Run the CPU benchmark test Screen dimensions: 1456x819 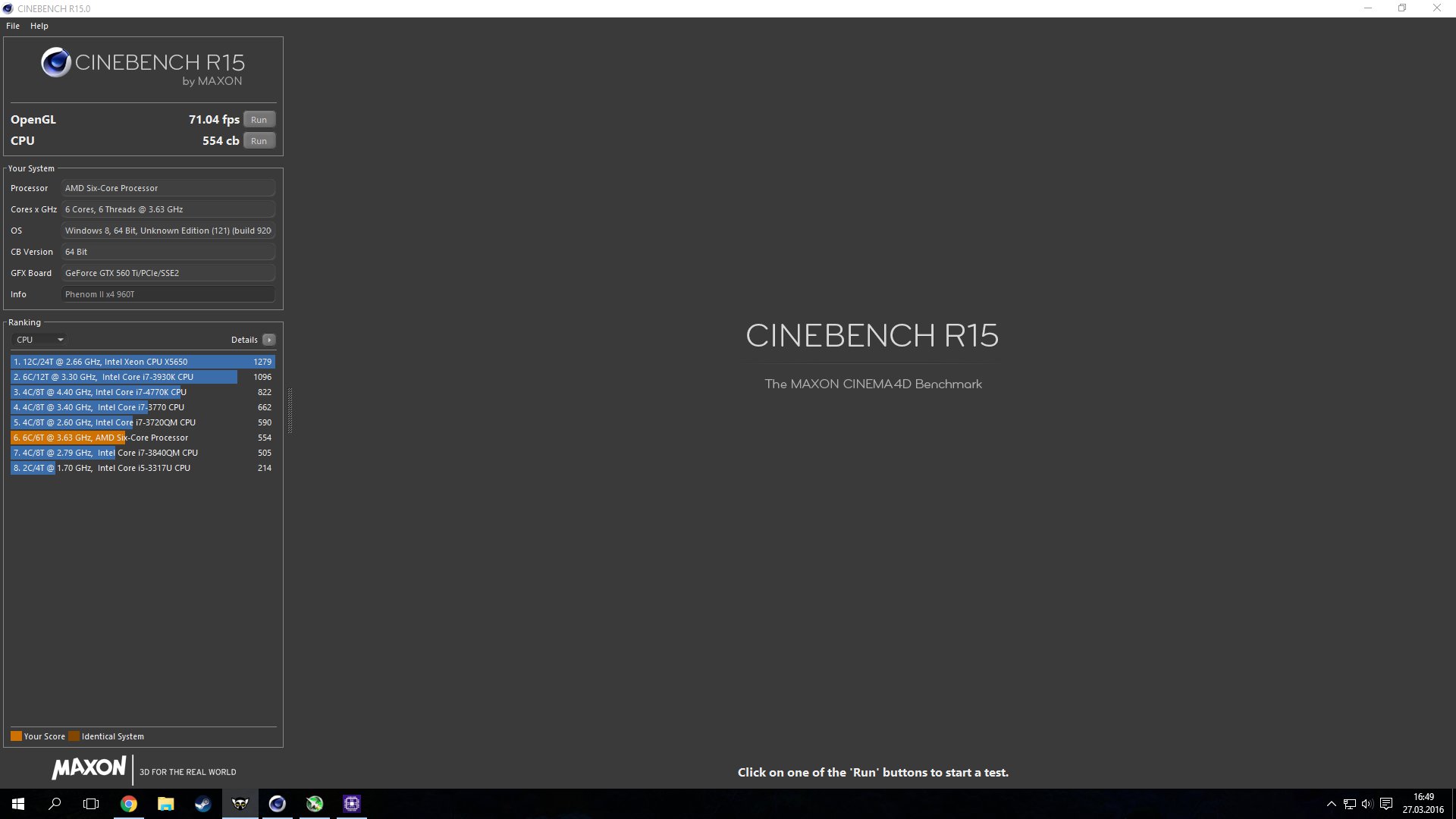pyautogui.click(x=259, y=141)
